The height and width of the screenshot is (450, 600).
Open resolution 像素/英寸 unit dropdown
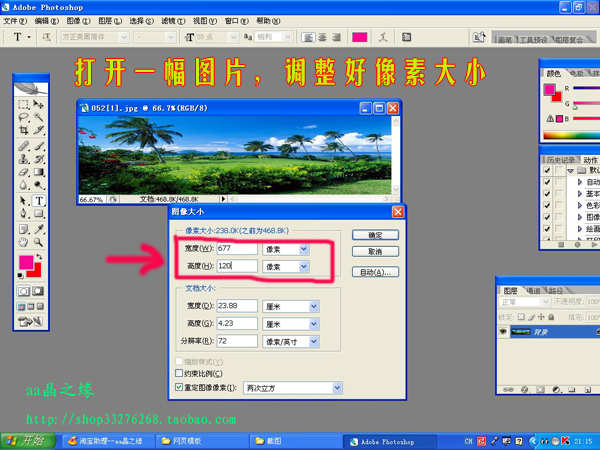[x=314, y=341]
